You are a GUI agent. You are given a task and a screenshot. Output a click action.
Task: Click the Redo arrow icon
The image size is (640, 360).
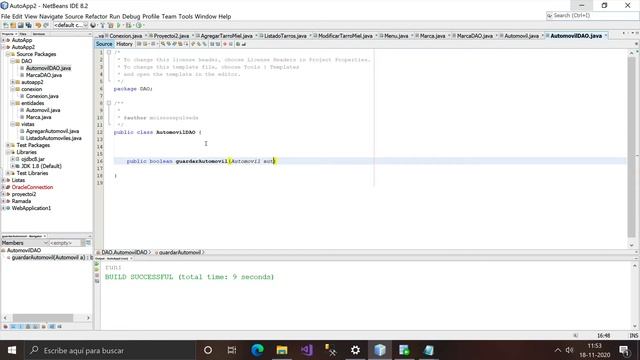click(x=46, y=25)
